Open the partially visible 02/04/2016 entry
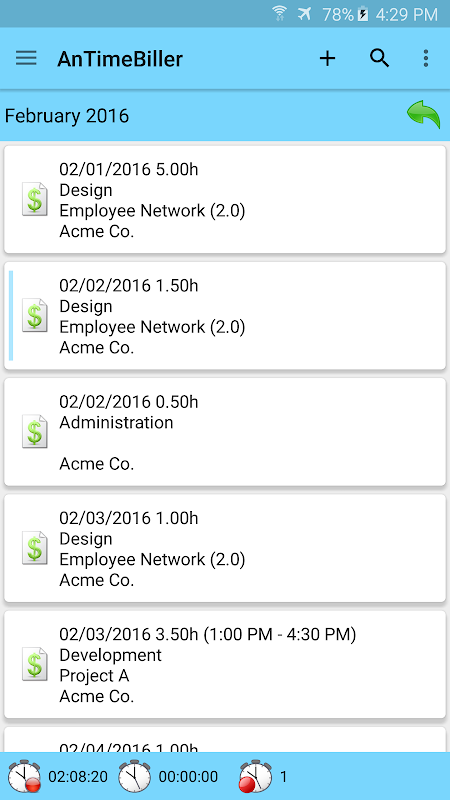 [225, 740]
